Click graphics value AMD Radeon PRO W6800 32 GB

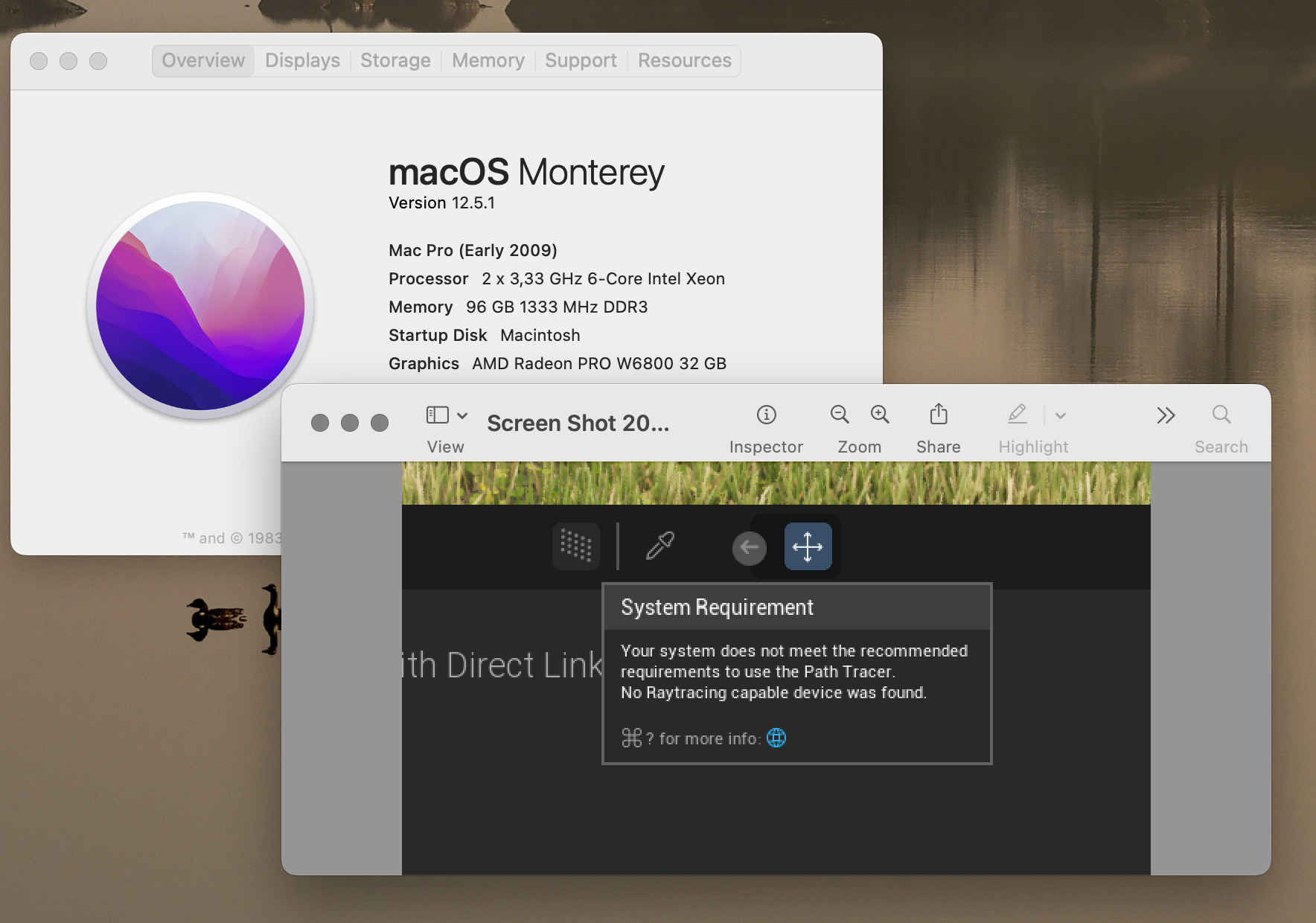pyautogui.click(x=599, y=363)
